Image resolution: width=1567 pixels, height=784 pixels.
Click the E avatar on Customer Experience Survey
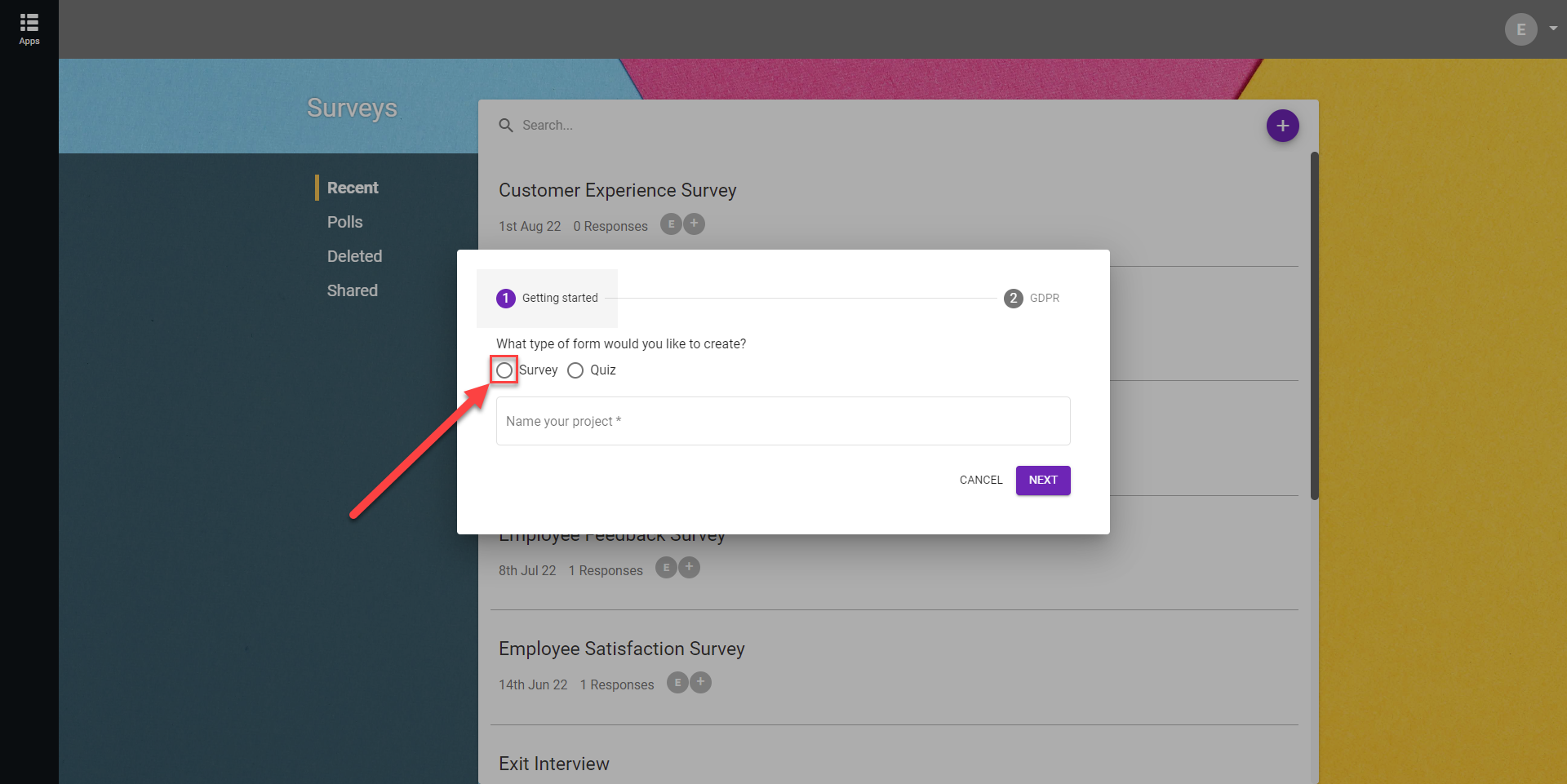[x=671, y=224]
